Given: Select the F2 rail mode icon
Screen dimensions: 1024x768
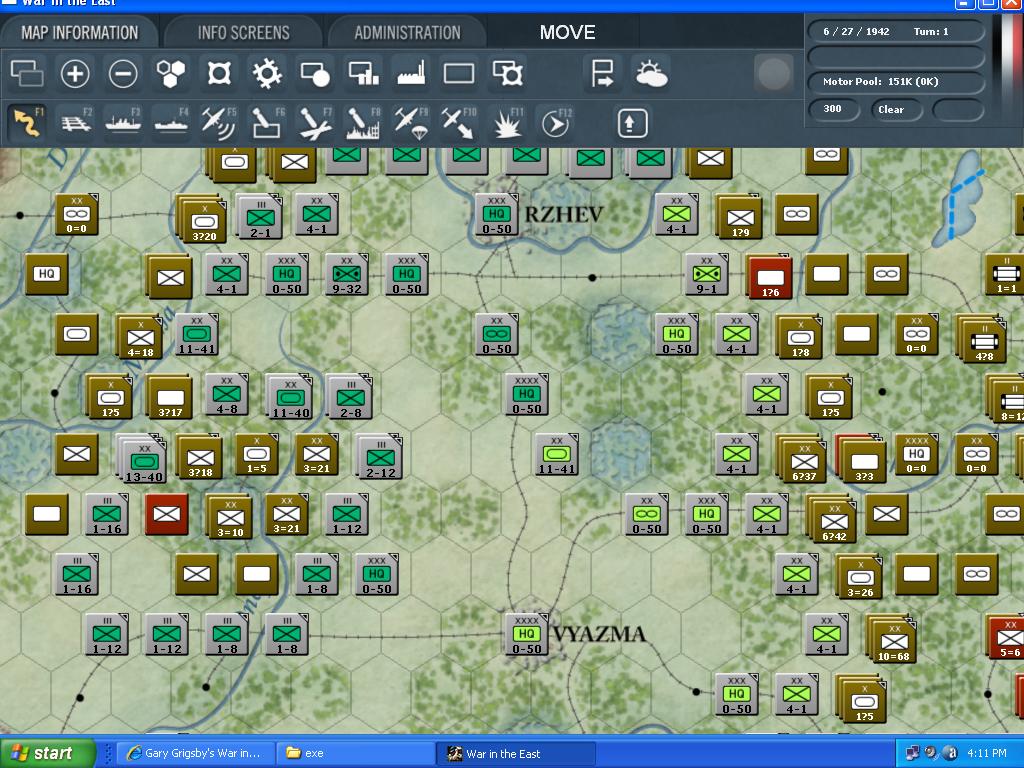Looking at the screenshot, I should (x=76, y=123).
